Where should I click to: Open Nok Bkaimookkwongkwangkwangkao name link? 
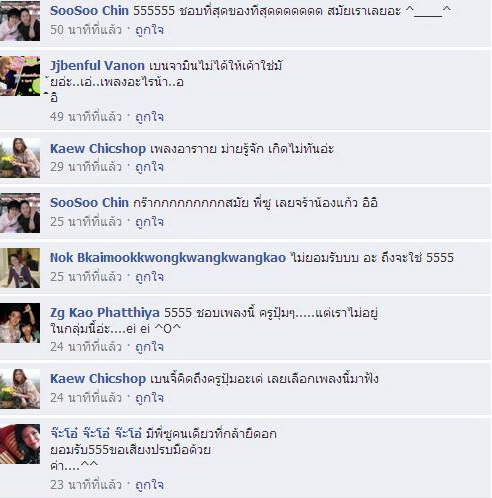[168, 258]
